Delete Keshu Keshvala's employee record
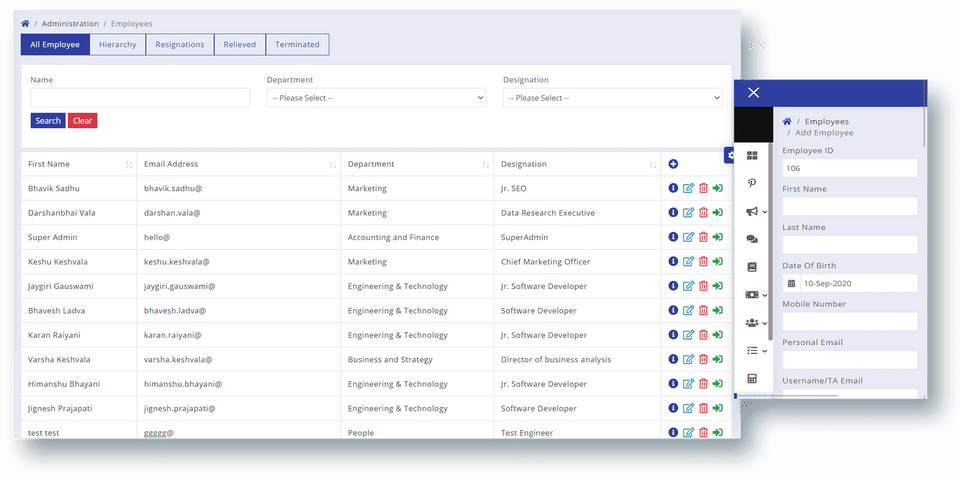The width and height of the screenshot is (960, 479). (703, 261)
